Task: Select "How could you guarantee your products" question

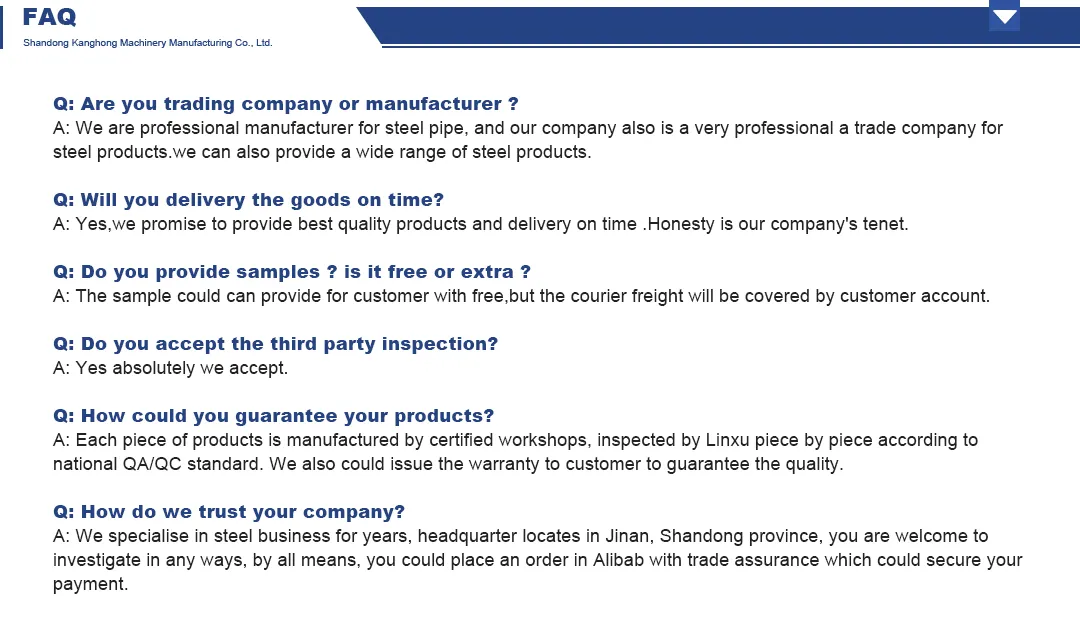Action: click(x=273, y=416)
